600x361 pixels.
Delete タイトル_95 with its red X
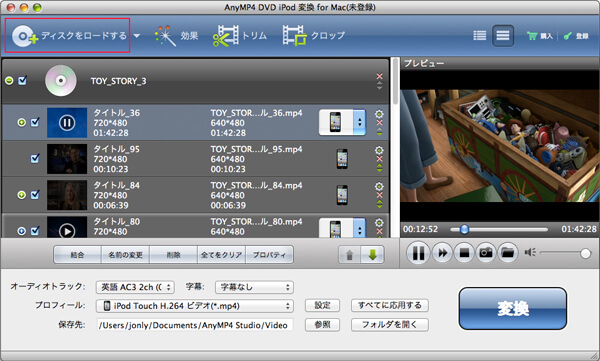coord(379,159)
